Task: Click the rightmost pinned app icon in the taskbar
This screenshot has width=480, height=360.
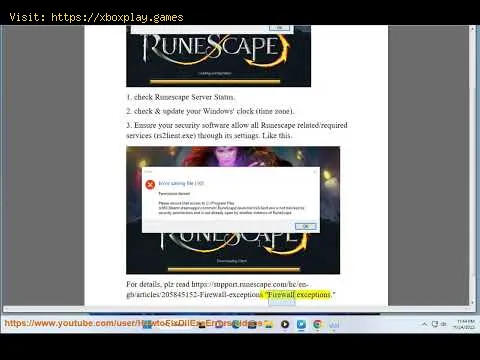Action: tap(334, 324)
